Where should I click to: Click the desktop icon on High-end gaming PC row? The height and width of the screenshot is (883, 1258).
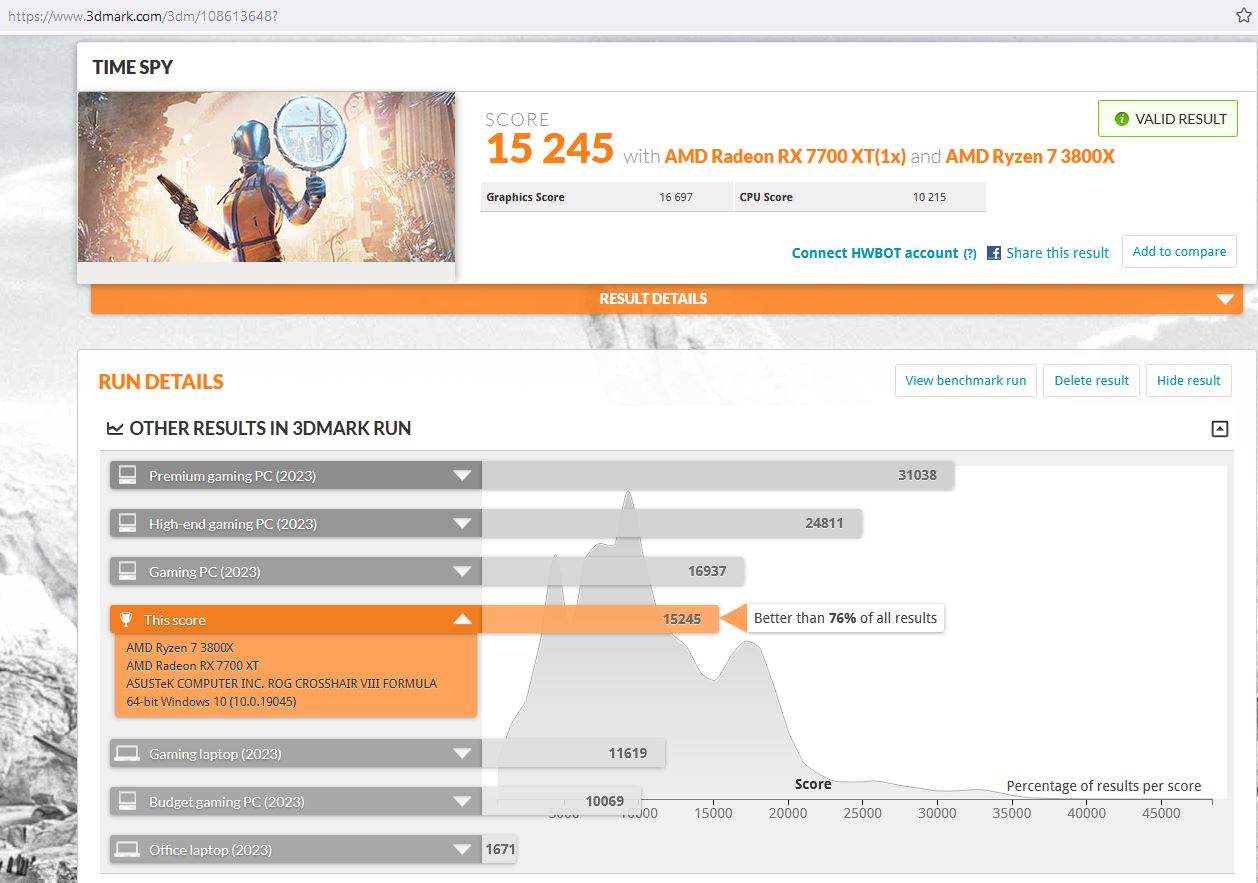click(127, 523)
